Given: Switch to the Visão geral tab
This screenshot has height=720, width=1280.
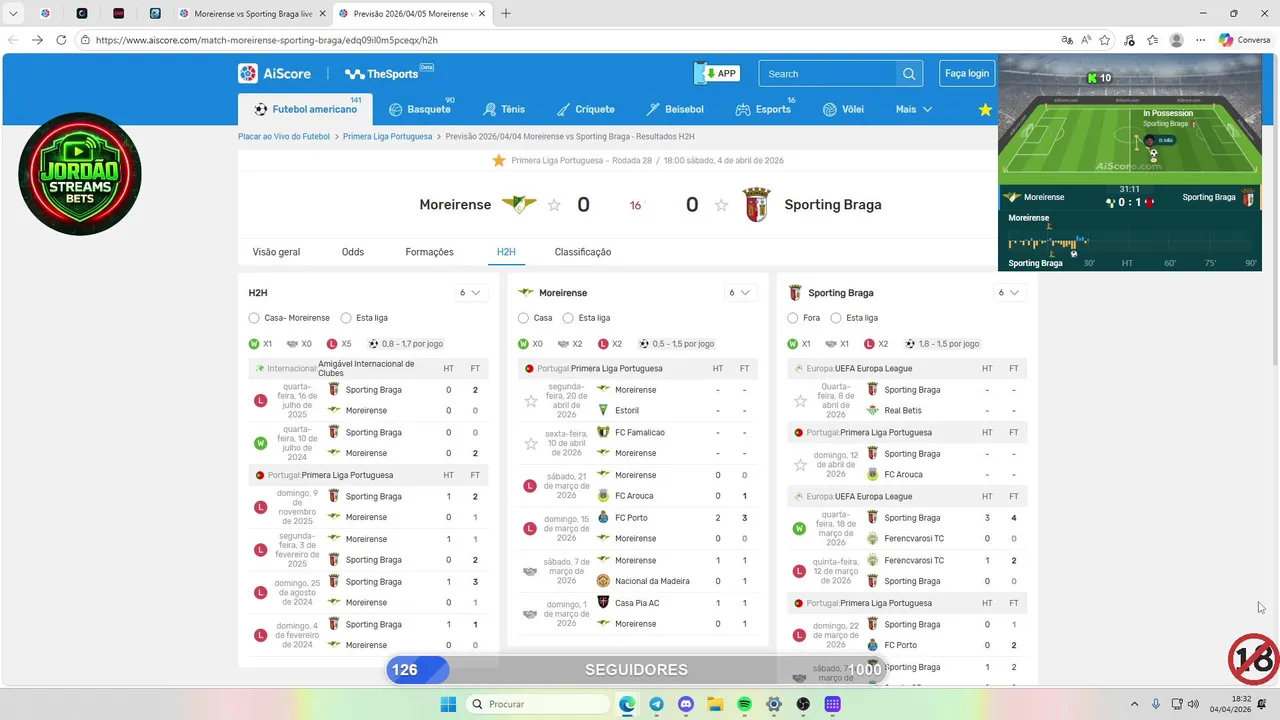Looking at the screenshot, I should click(276, 252).
